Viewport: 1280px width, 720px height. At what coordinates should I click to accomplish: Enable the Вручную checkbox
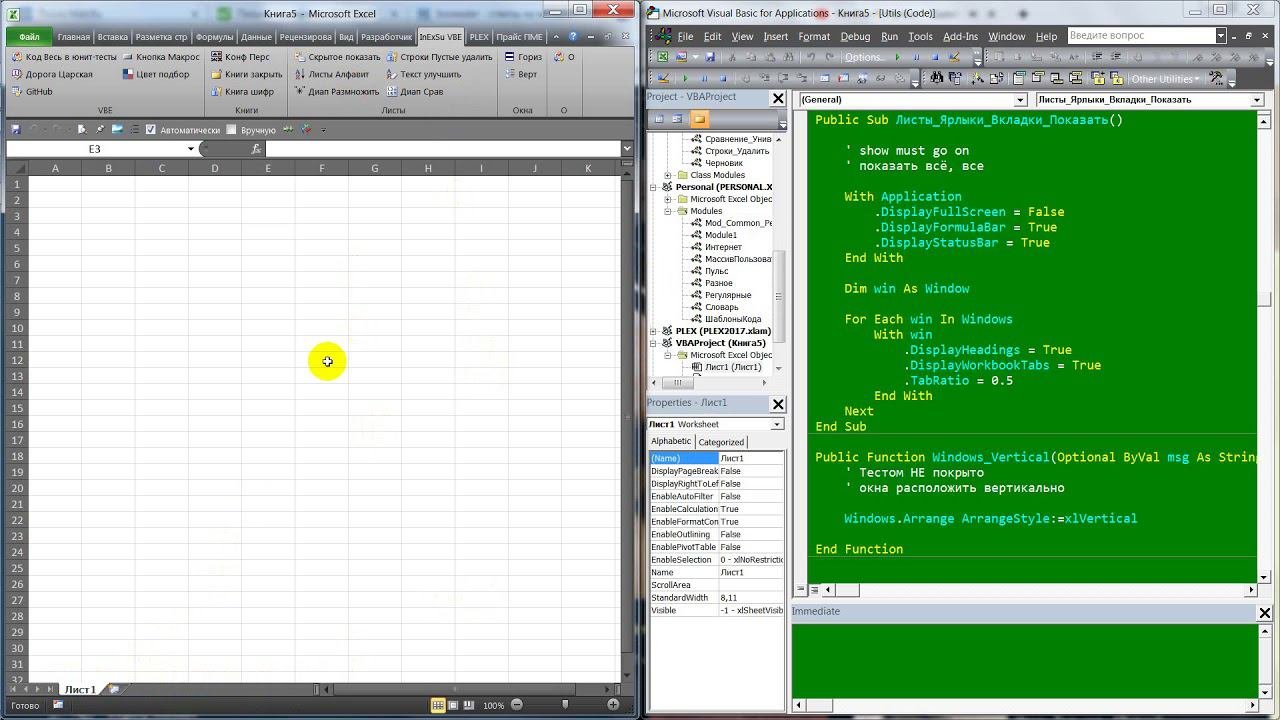232,130
